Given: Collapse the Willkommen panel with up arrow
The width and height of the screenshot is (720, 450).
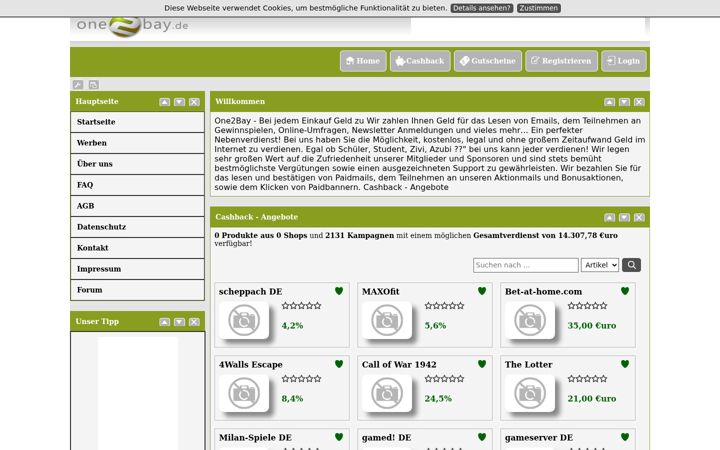Looking at the screenshot, I should (609, 102).
